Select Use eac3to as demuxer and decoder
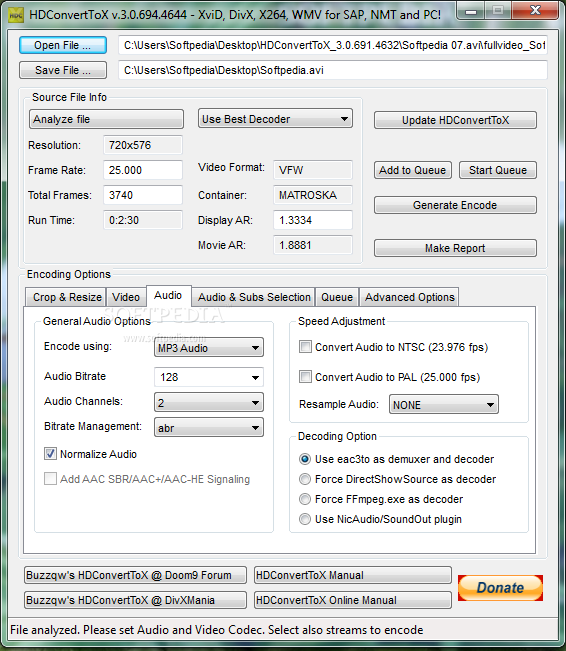 (x=305, y=459)
